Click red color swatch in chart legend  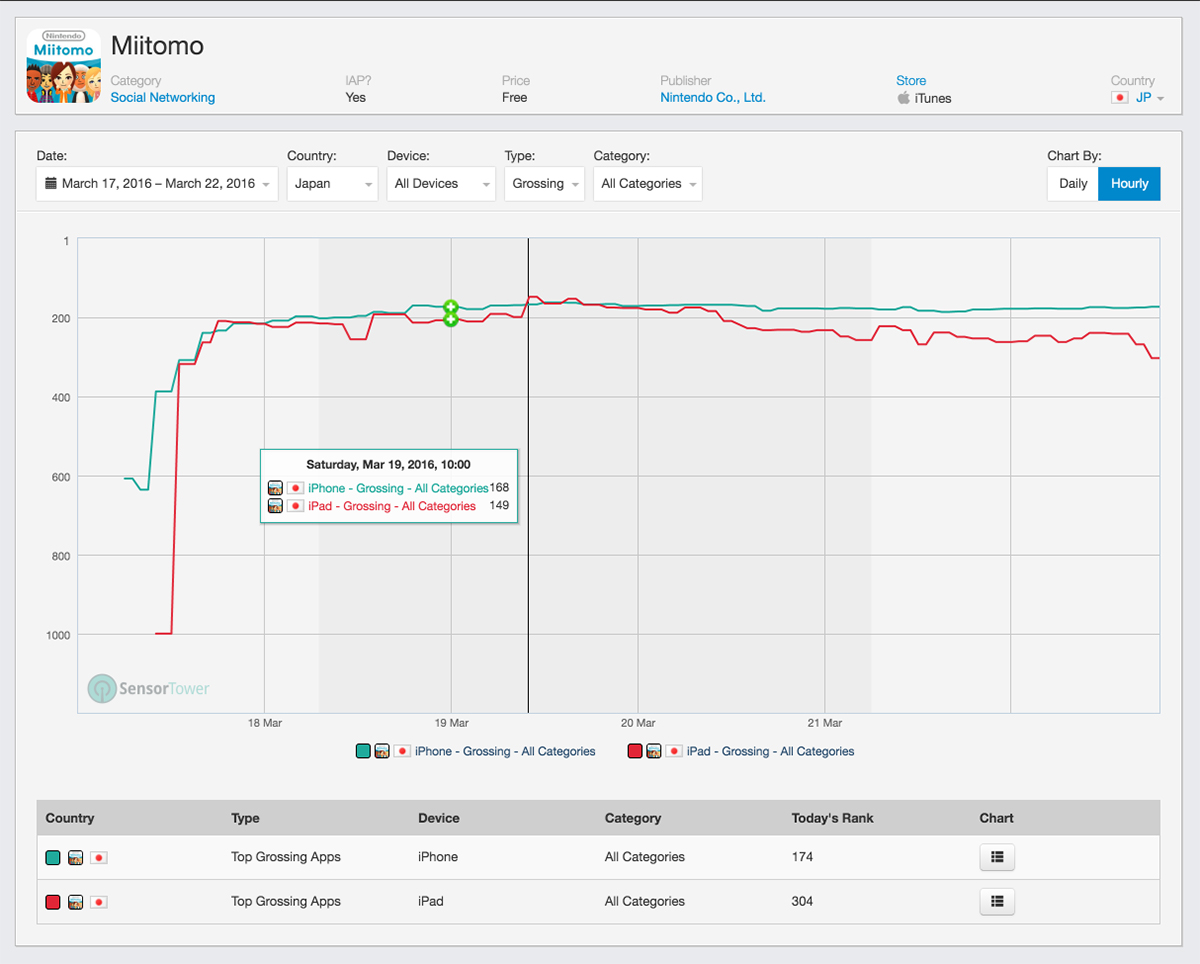click(x=635, y=752)
